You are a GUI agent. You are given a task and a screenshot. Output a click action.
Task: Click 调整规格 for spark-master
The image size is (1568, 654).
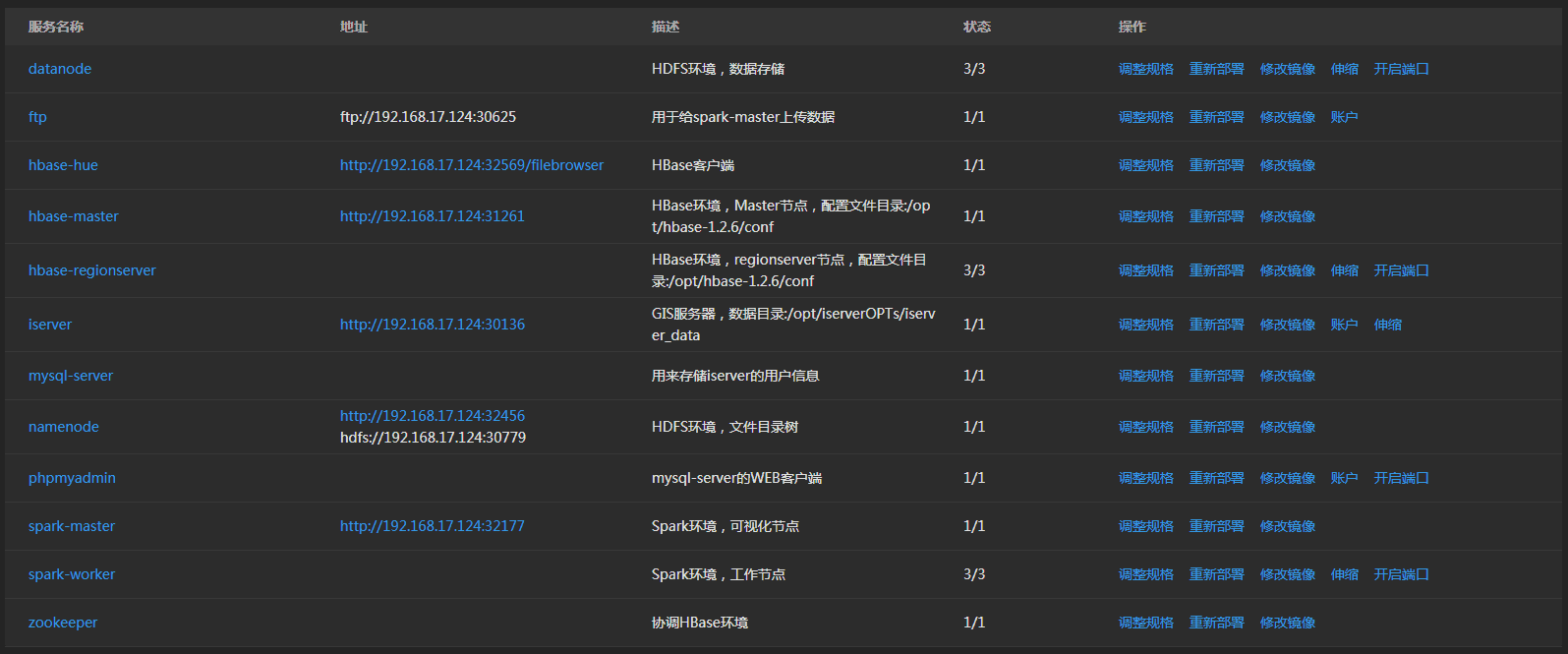pos(1145,526)
